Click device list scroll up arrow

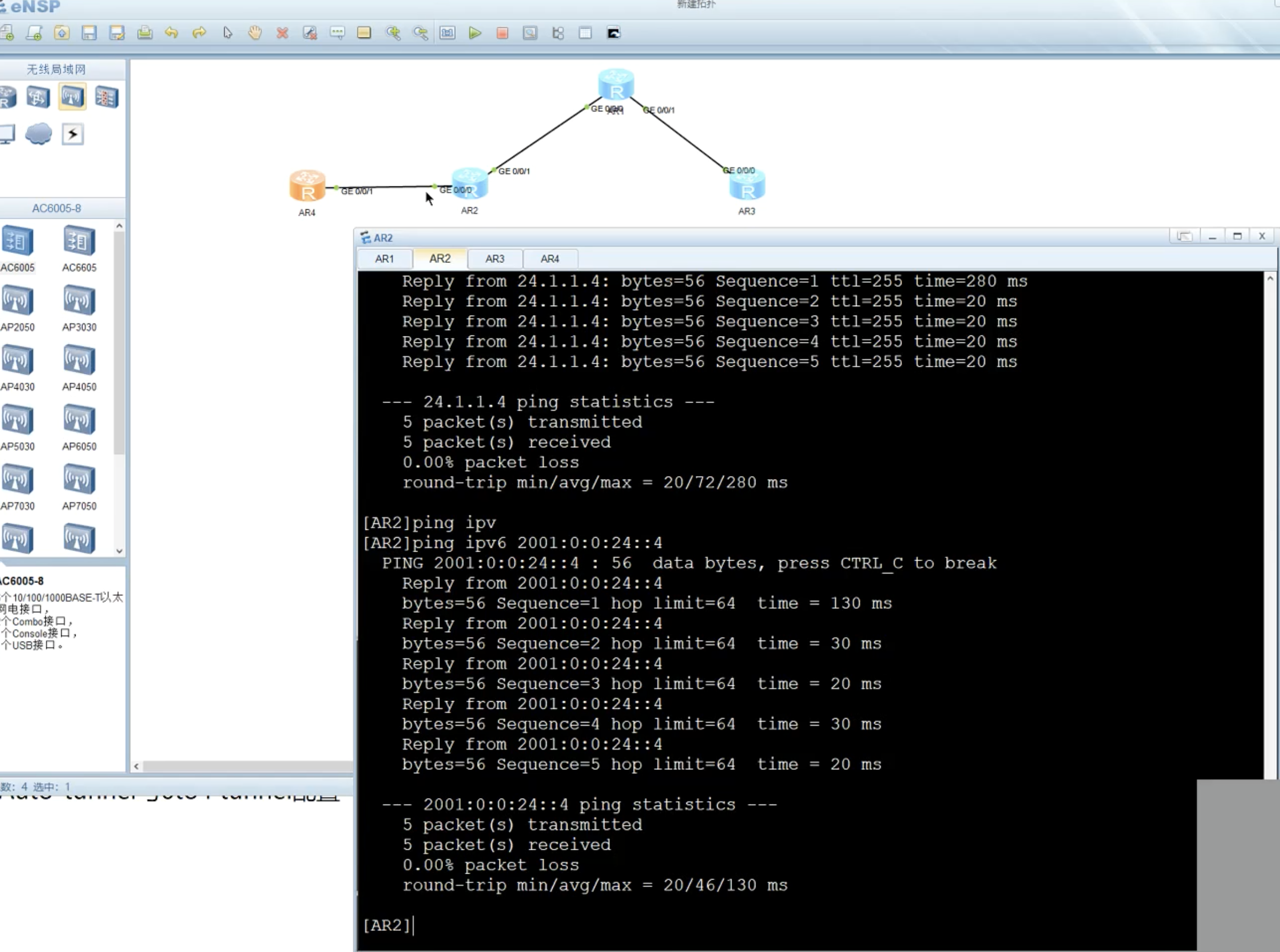(x=119, y=226)
